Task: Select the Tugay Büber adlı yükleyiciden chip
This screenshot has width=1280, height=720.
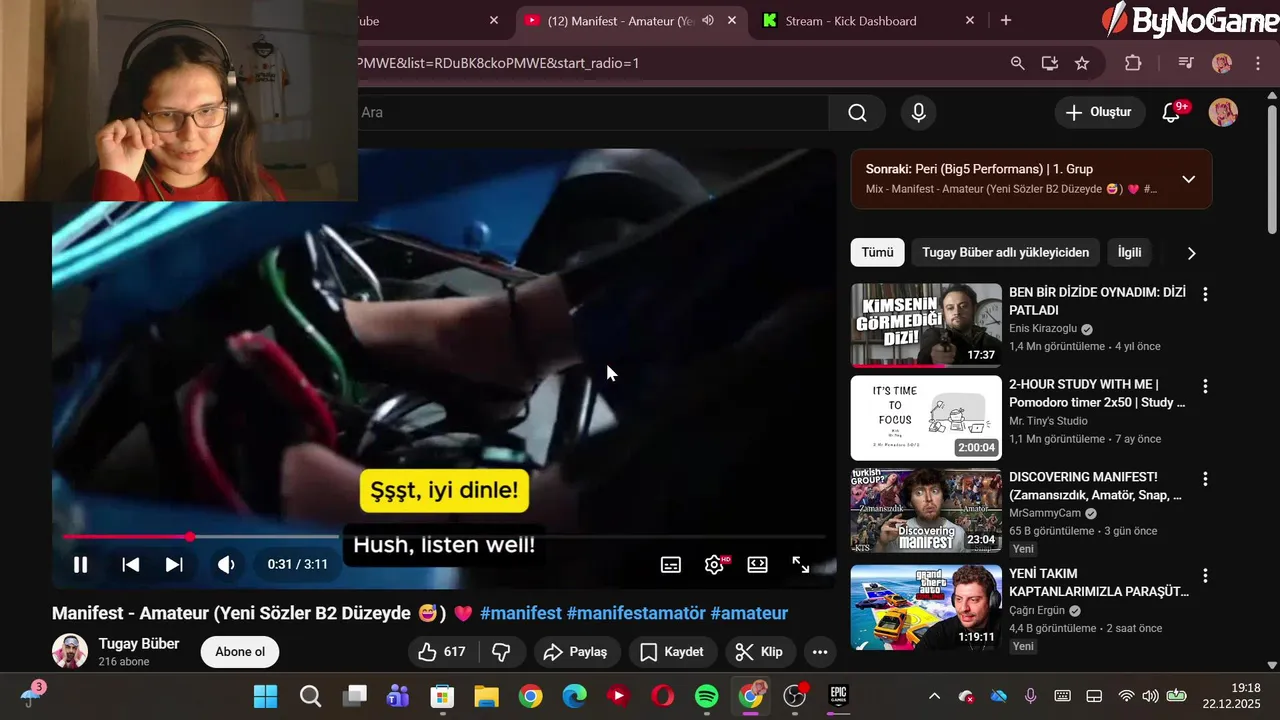Action: click(x=1005, y=252)
